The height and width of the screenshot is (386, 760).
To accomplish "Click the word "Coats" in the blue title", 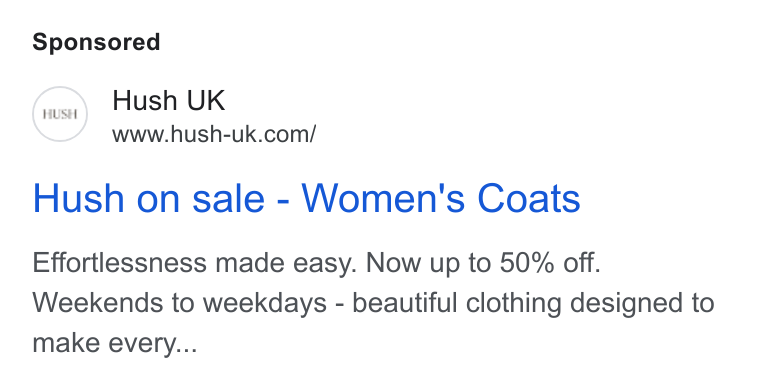I will tap(529, 198).
